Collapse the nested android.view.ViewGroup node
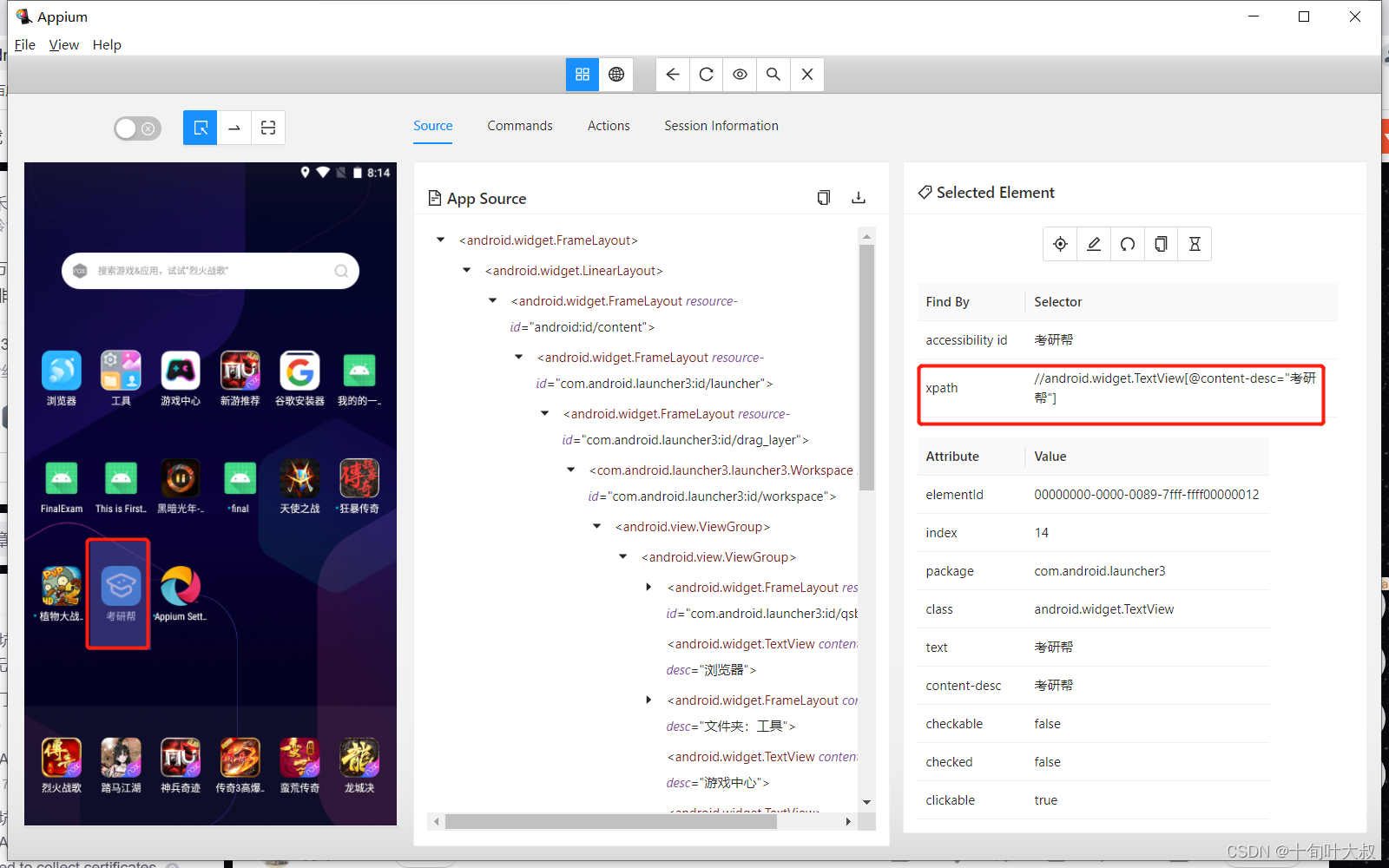Image resolution: width=1389 pixels, height=868 pixels. [x=622, y=557]
